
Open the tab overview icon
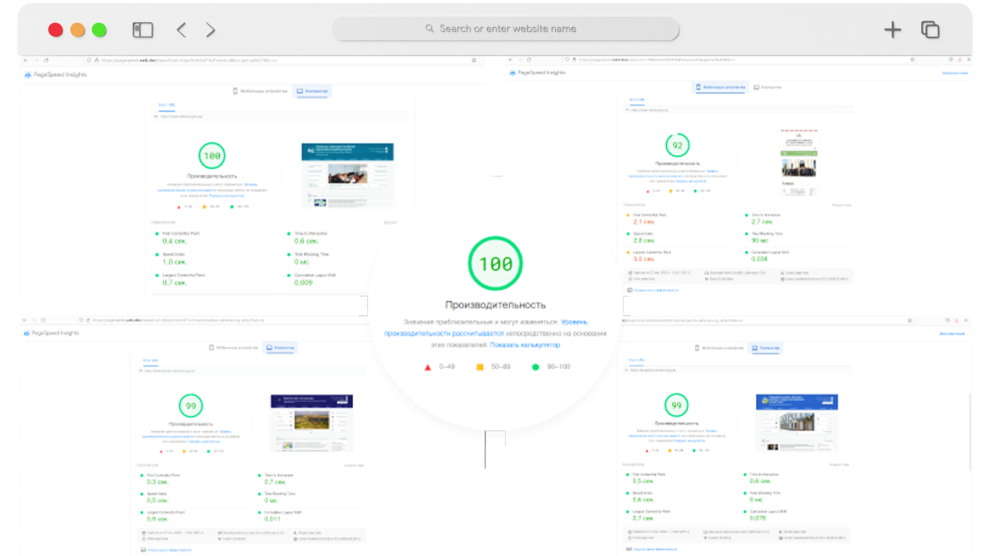(x=930, y=30)
